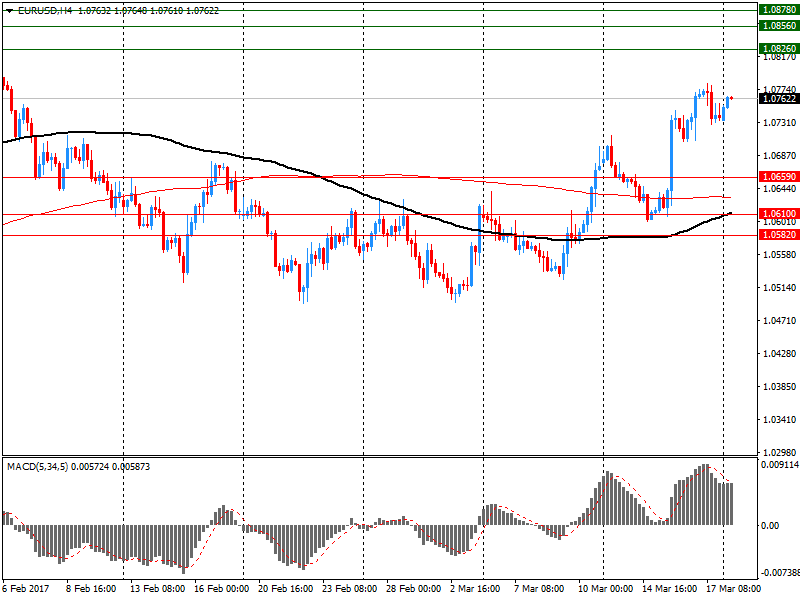Select the 1.06590 red level label

coord(779,177)
